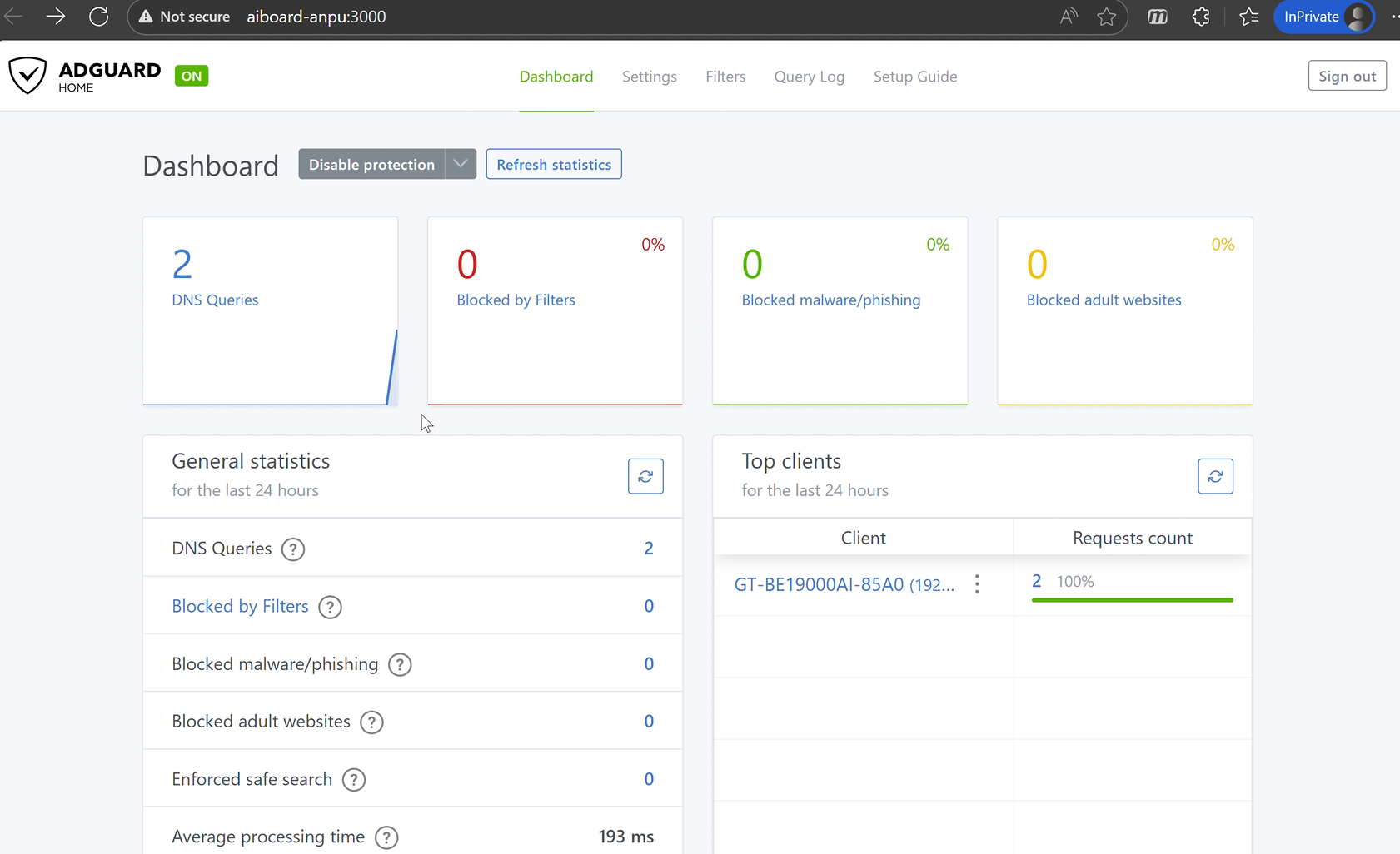Switch to the Query Log tab
This screenshot has height=854, width=1400.
pyautogui.click(x=809, y=77)
